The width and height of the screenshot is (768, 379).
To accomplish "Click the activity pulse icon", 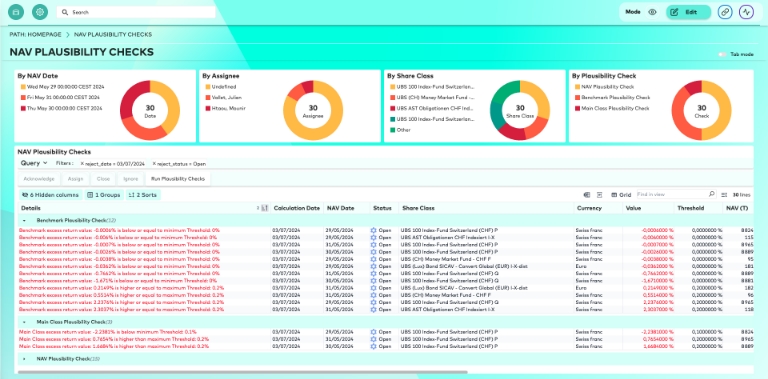I will tap(746, 12).
